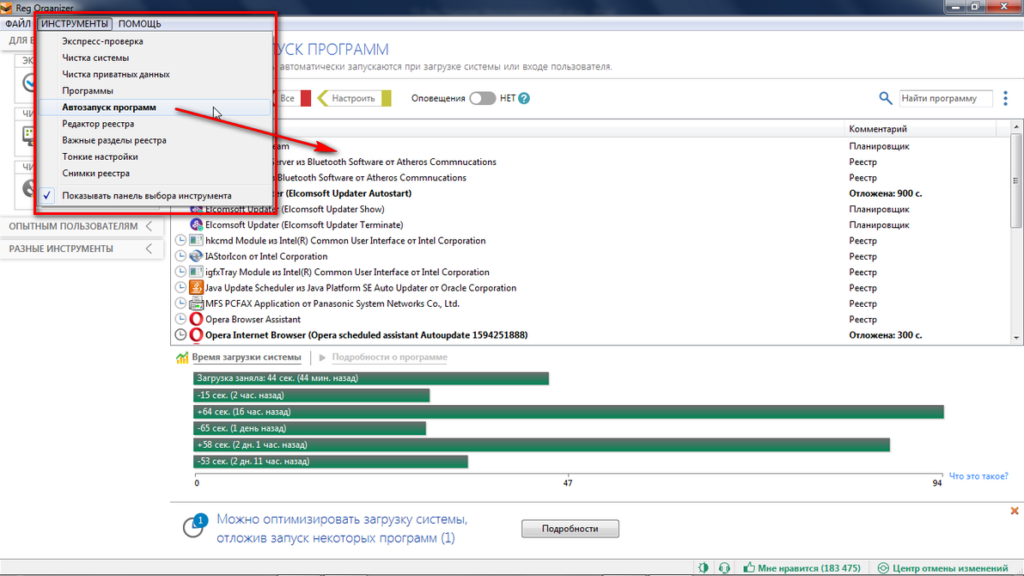
Task: Switch to Подробности о программе tab
Action: [x=389, y=357]
